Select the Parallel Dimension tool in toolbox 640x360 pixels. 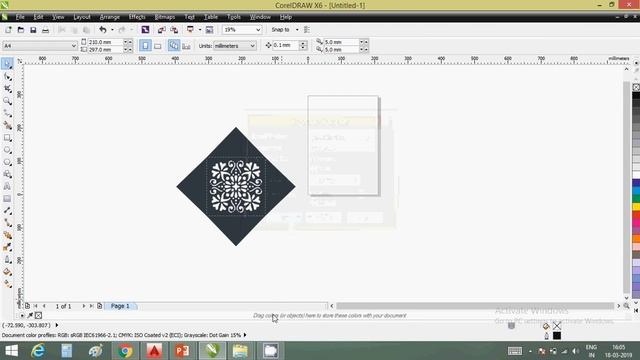point(7,211)
